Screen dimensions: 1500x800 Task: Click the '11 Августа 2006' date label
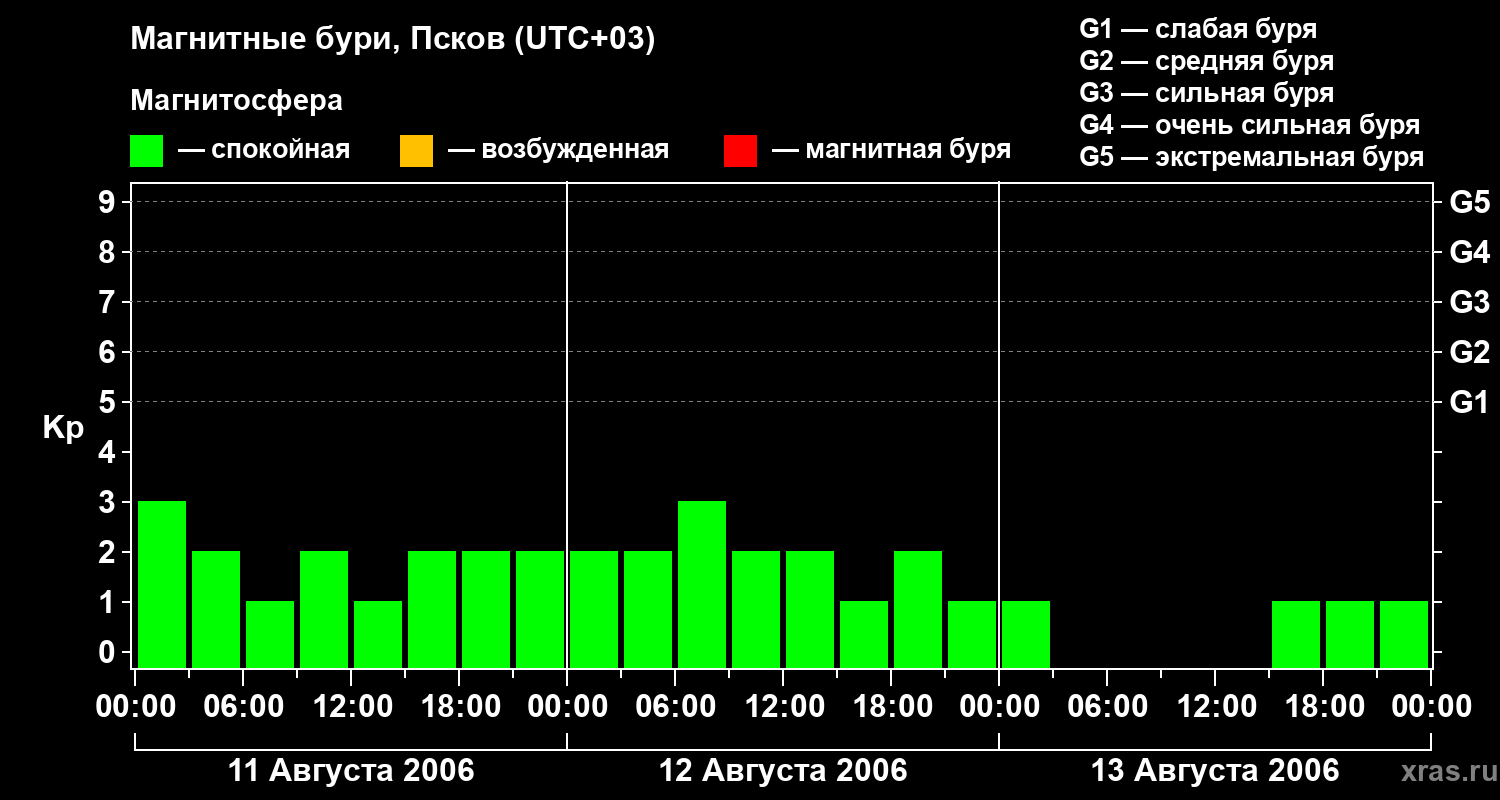pyautogui.click(x=352, y=771)
